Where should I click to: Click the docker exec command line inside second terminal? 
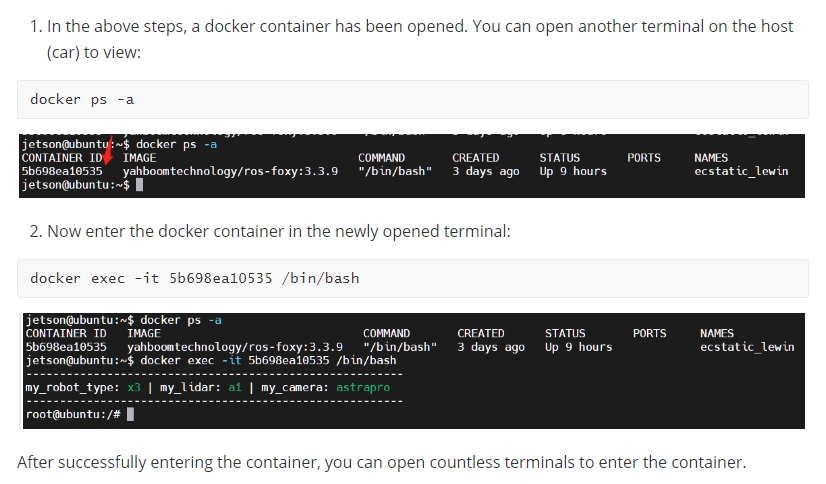268,360
